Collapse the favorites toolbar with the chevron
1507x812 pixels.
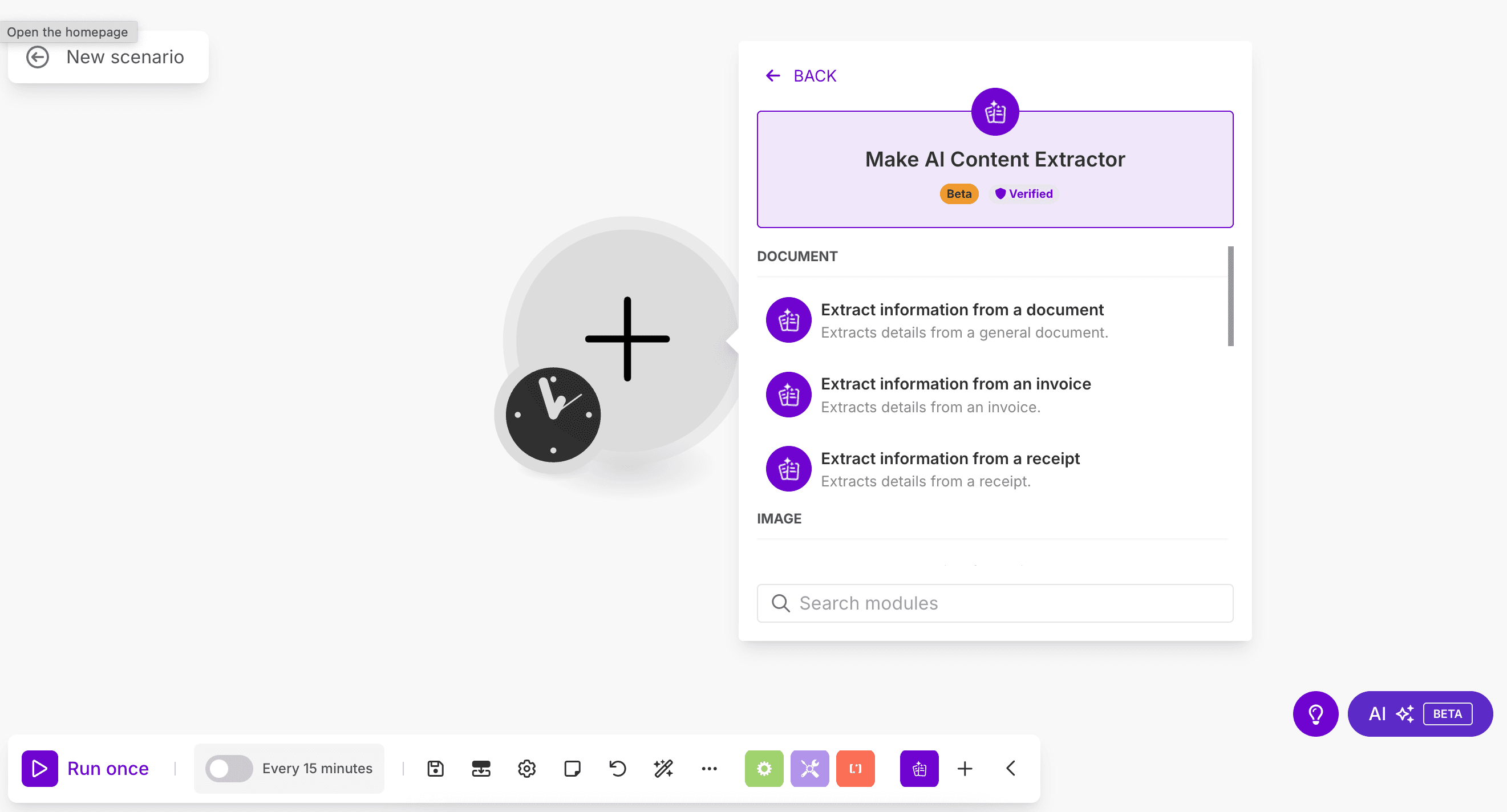(x=1010, y=769)
